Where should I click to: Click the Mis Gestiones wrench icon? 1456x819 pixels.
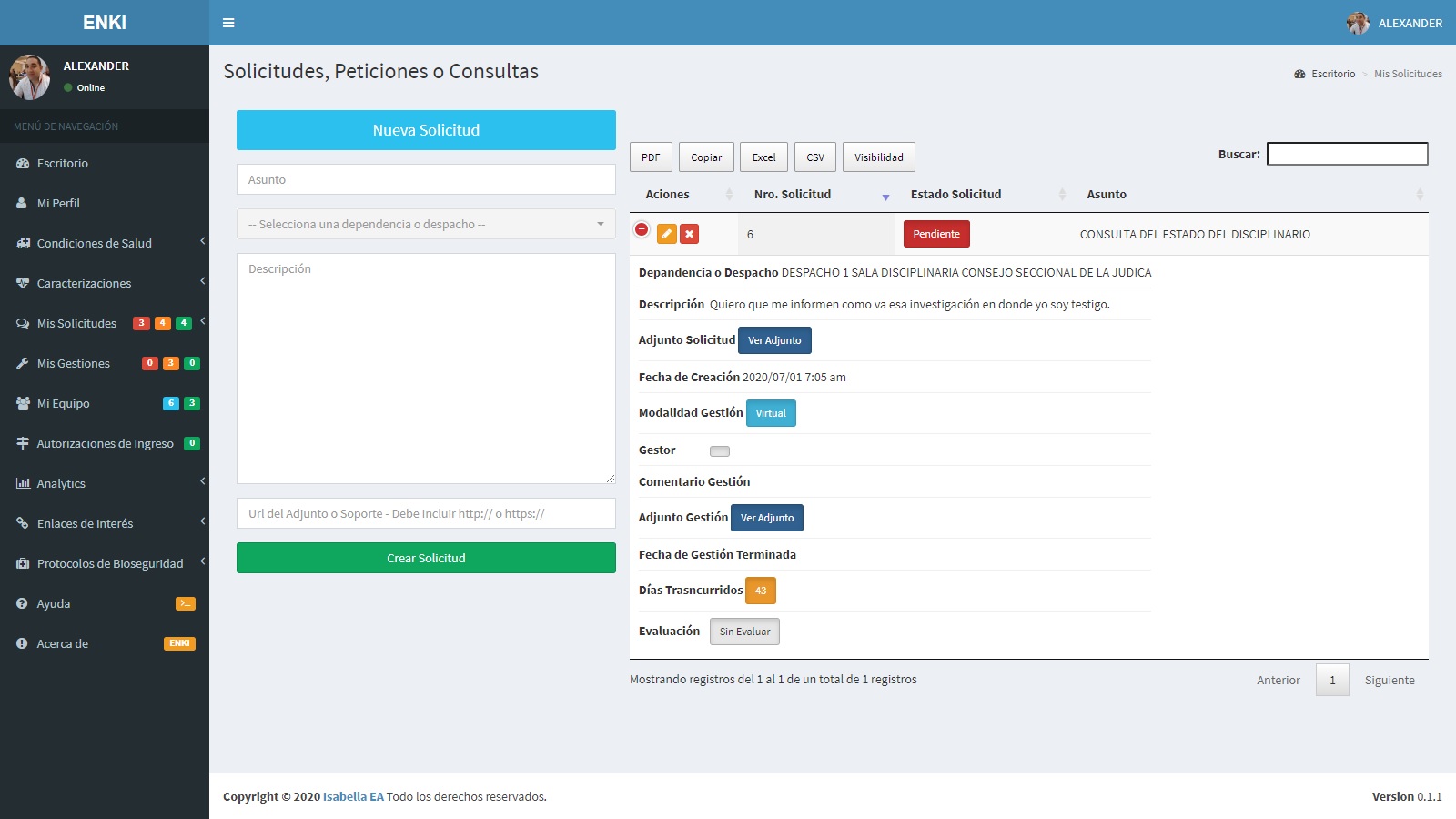coord(23,364)
